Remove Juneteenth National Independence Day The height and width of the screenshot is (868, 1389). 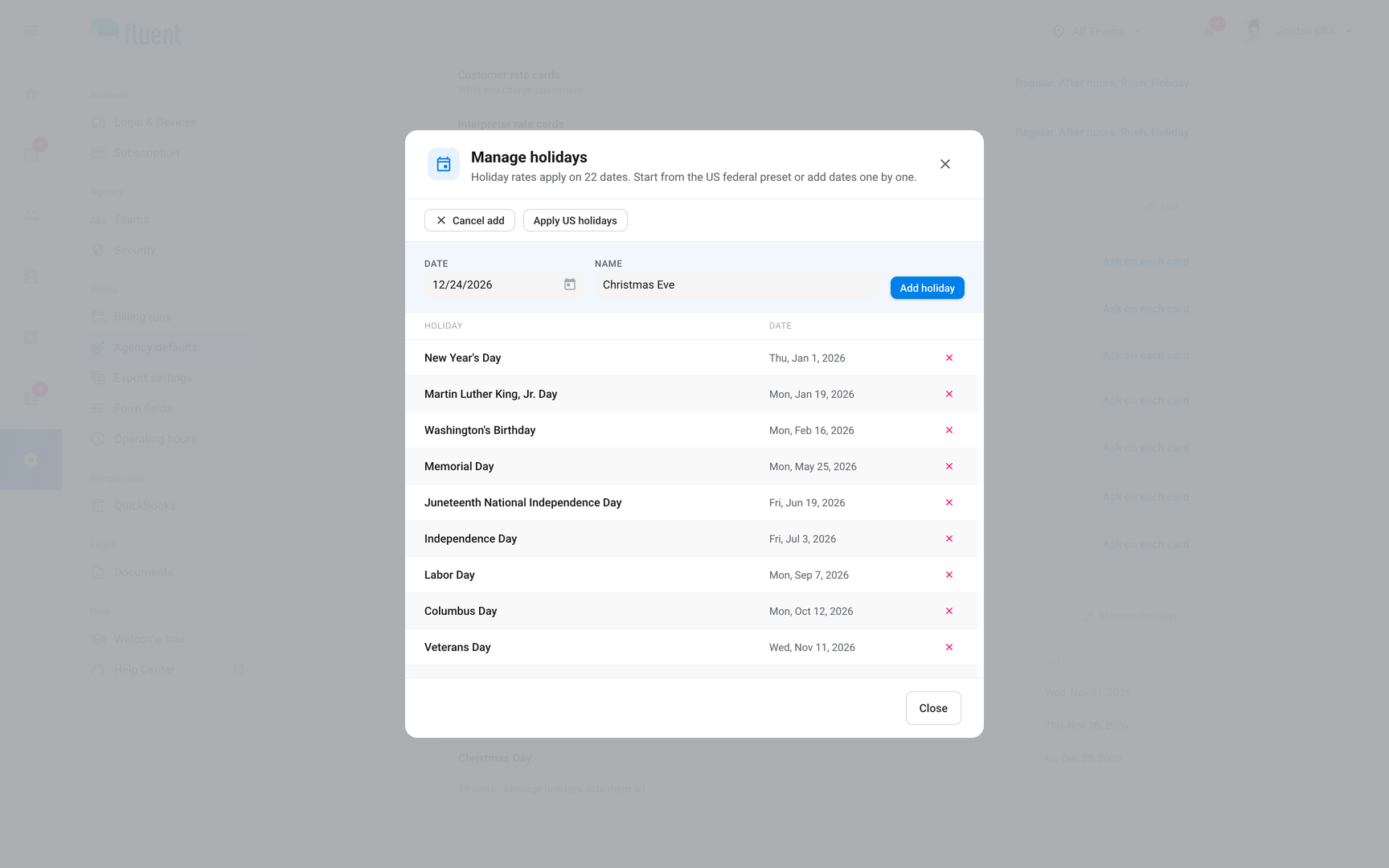(949, 502)
